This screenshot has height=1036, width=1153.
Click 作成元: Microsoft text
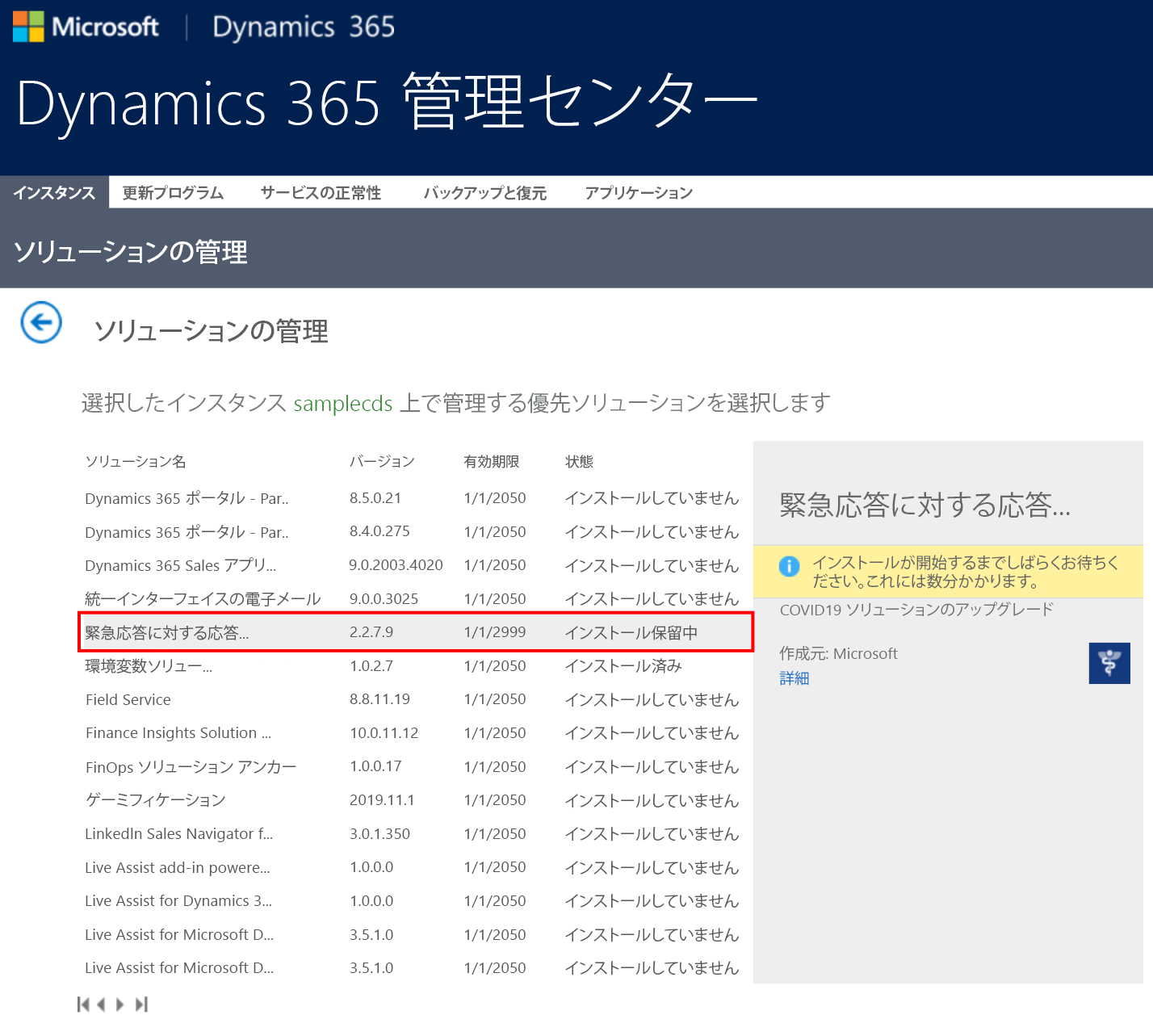[x=838, y=653]
